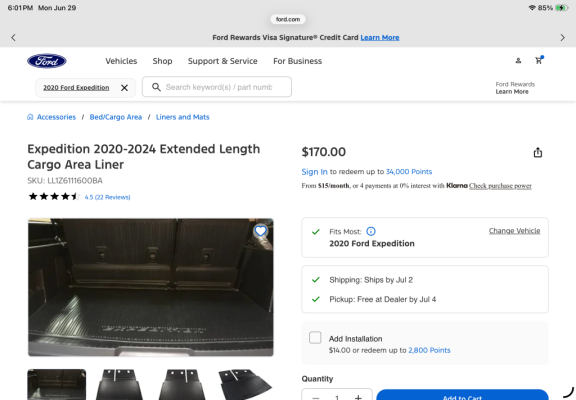Open the For Business menu
This screenshot has height=400, width=576.
298,61
